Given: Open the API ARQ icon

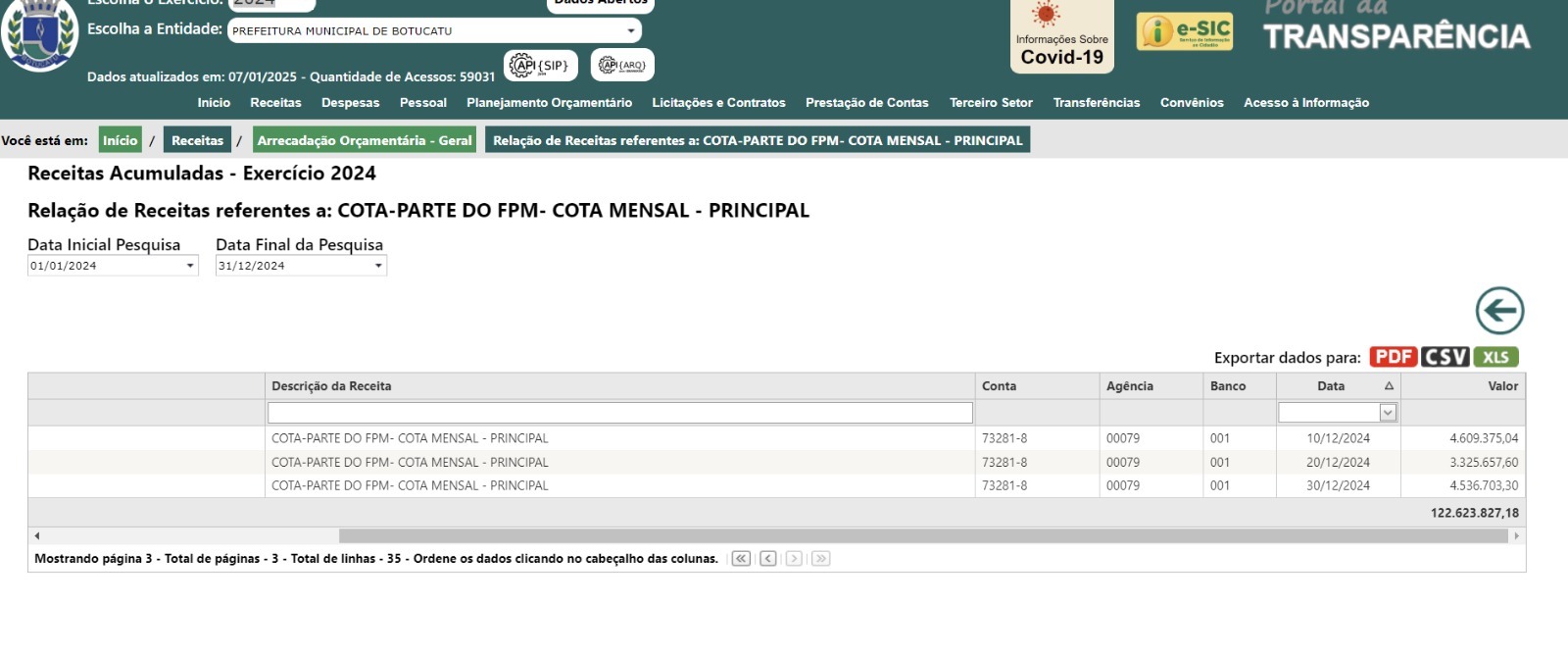Looking at the screenshot, I should (622, 66).
